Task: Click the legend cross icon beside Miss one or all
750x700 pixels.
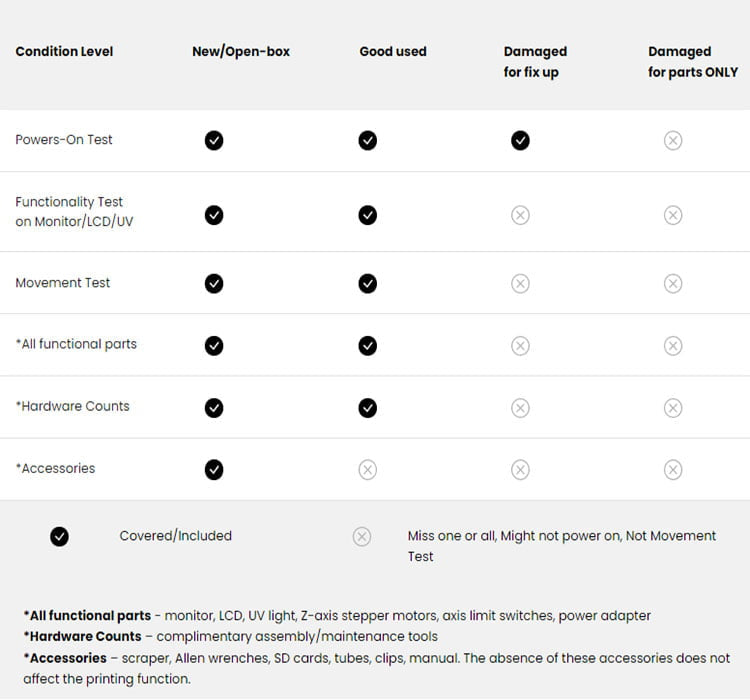Action: pyautogui.click(x=362, y=537)
